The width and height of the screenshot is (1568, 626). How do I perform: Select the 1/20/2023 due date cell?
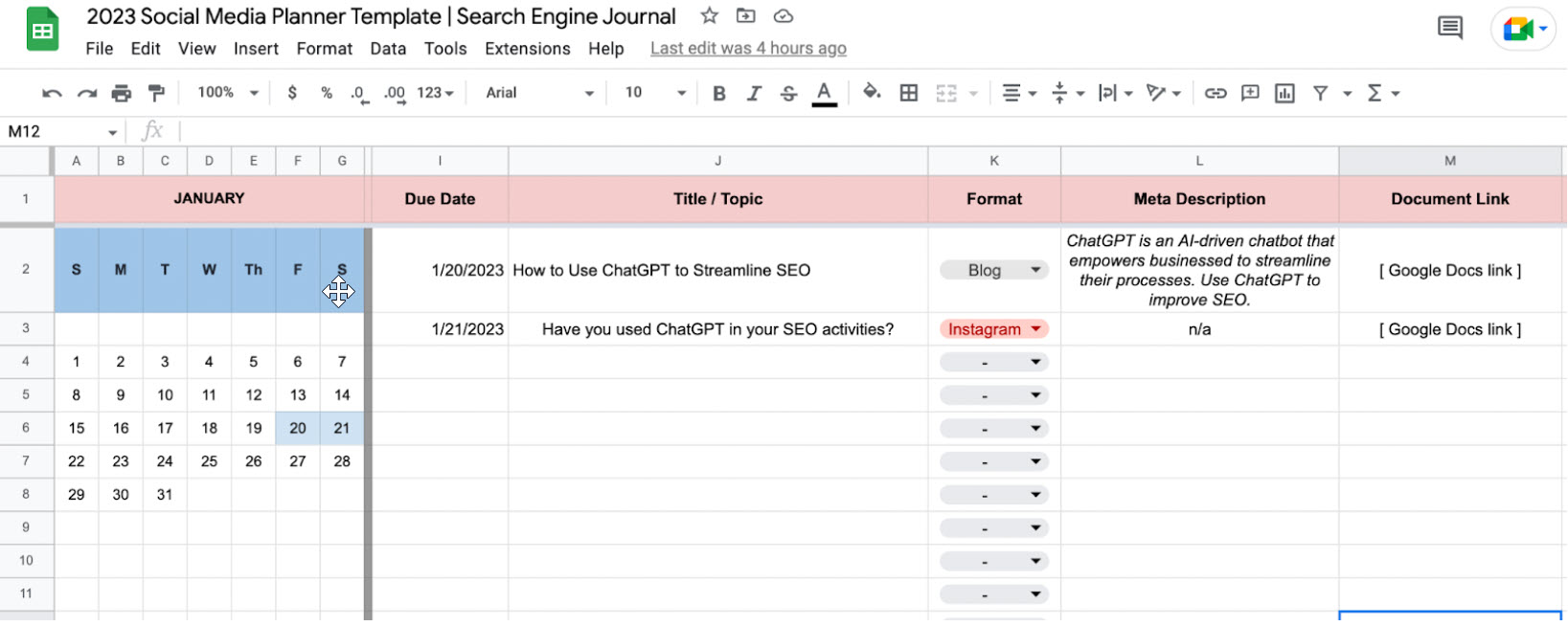(x=440, y=271)
